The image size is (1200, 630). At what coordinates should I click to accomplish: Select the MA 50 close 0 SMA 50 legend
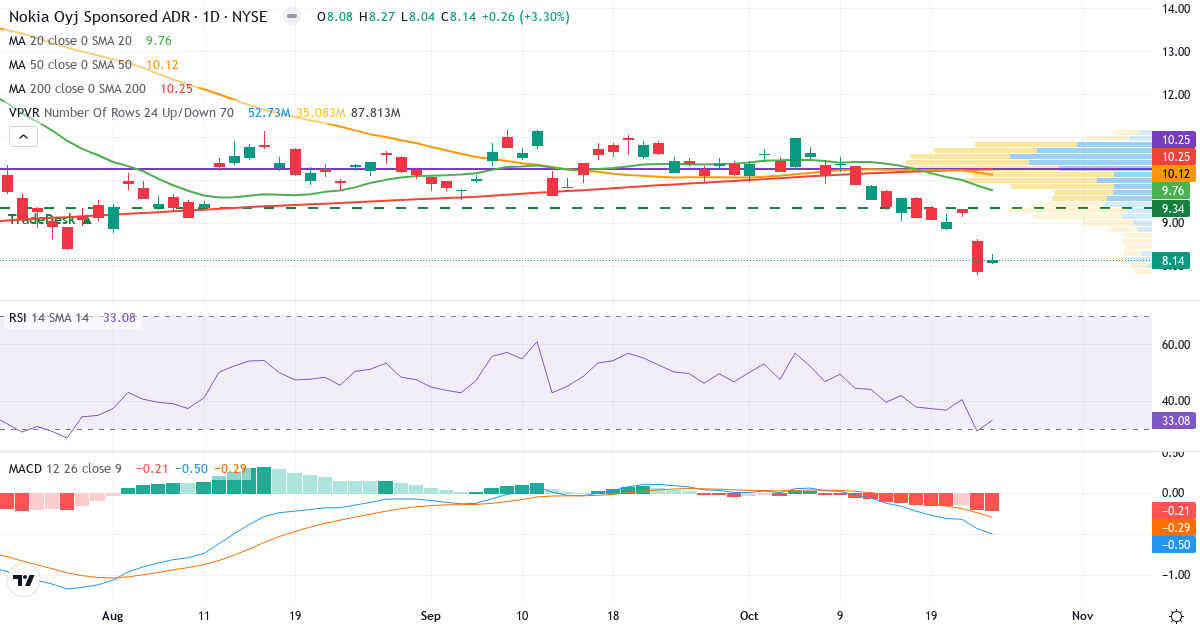(71, 65)
